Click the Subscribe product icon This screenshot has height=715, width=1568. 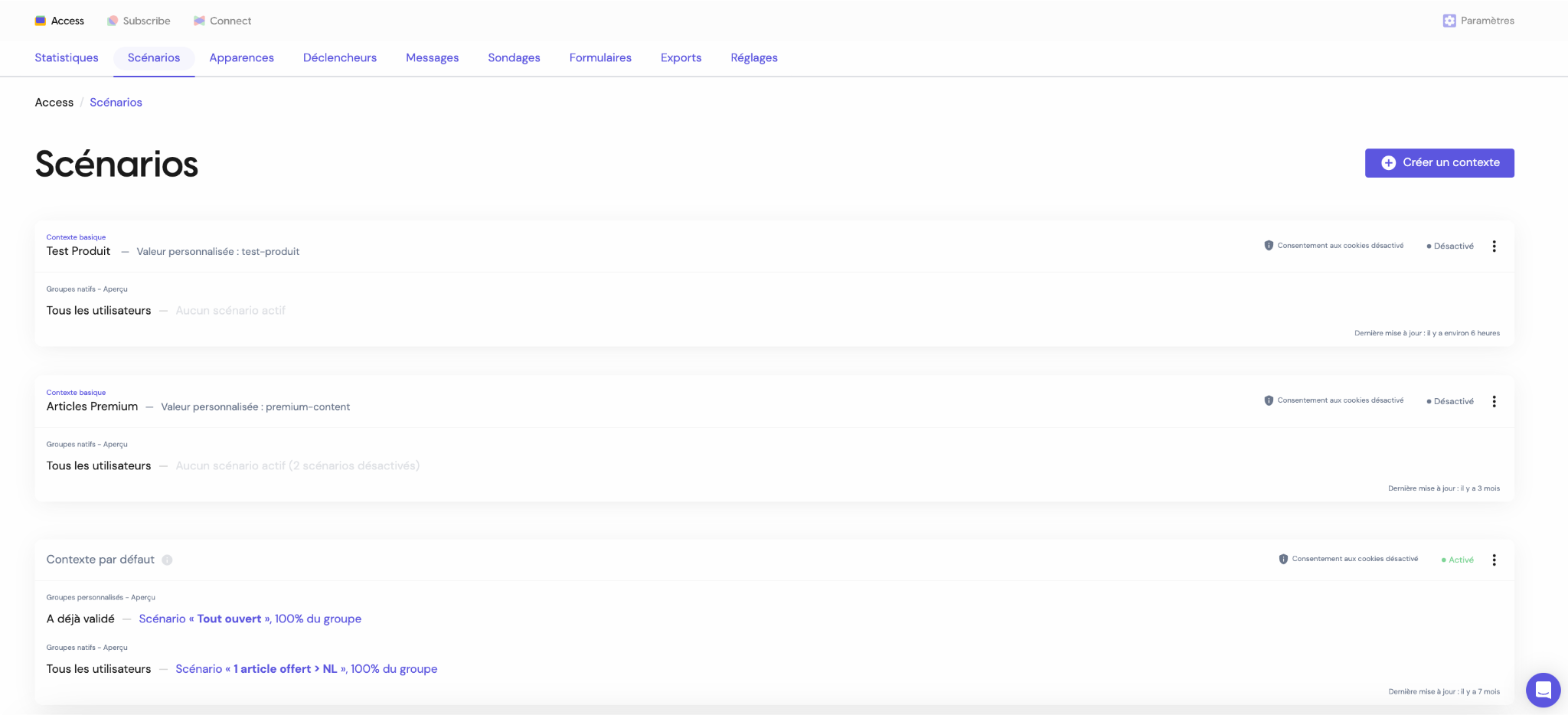113,21
